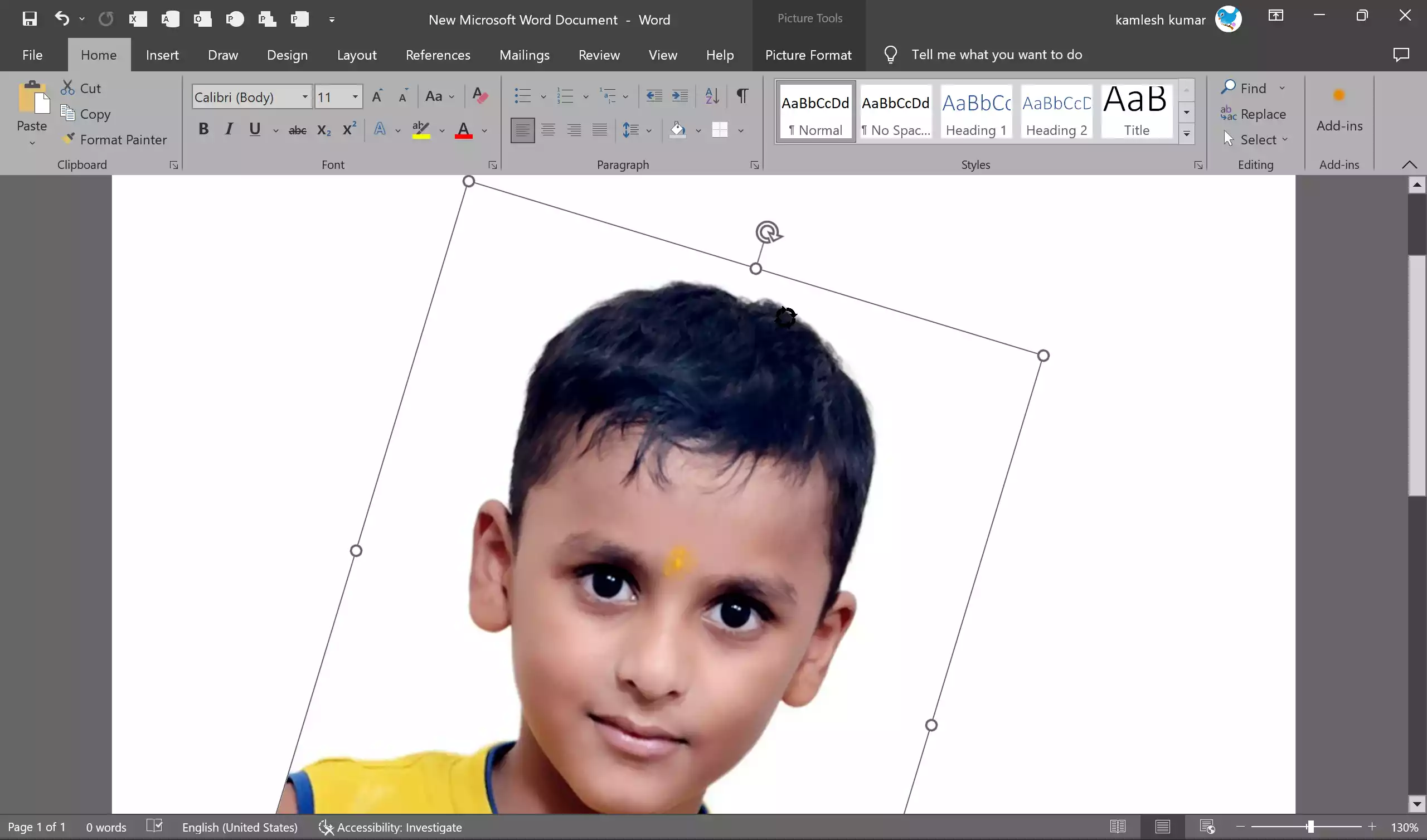Click the picture rotation handle

769,232
